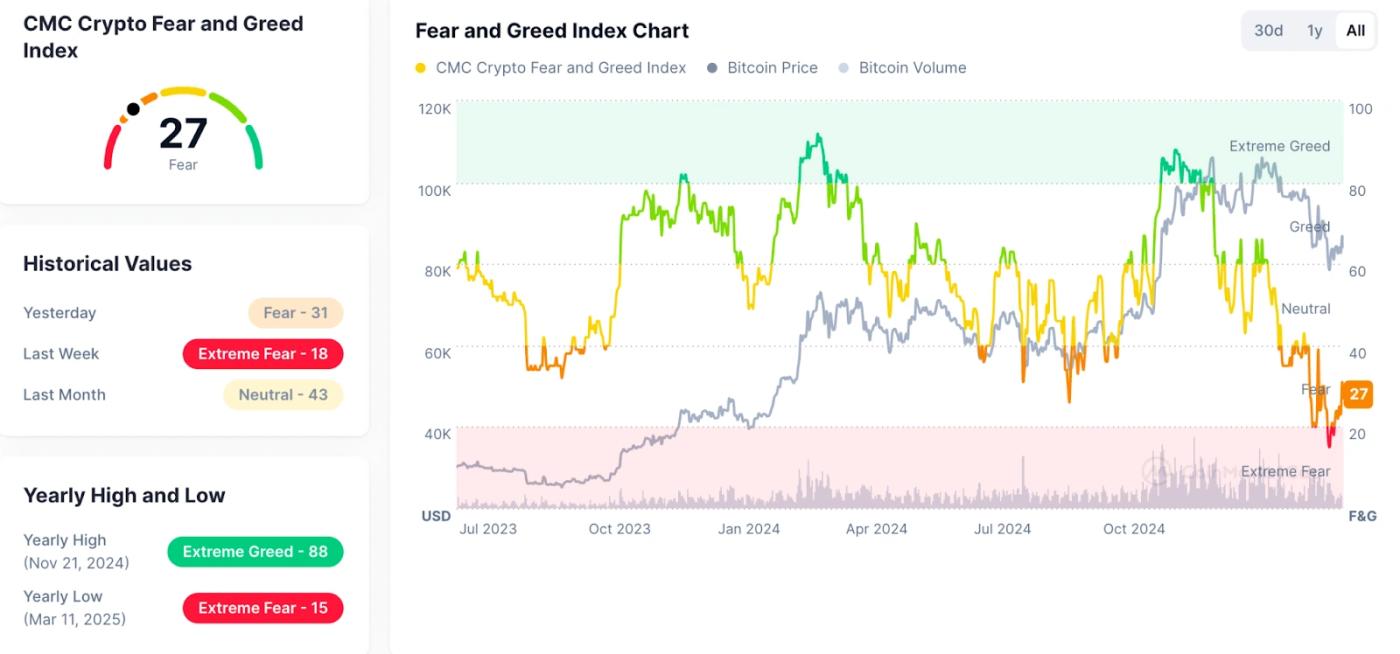Click the Extreme Fear - 15 yearly low badge
The height and width of the screenshot is (654, 1400).
pyautogui.click(x=262, y=607)
